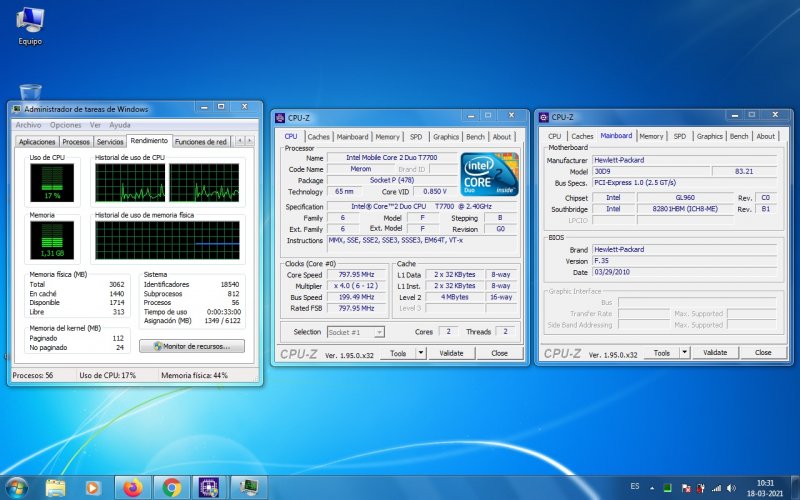Click the Monitor de recursos button

(x=192, y=346)
